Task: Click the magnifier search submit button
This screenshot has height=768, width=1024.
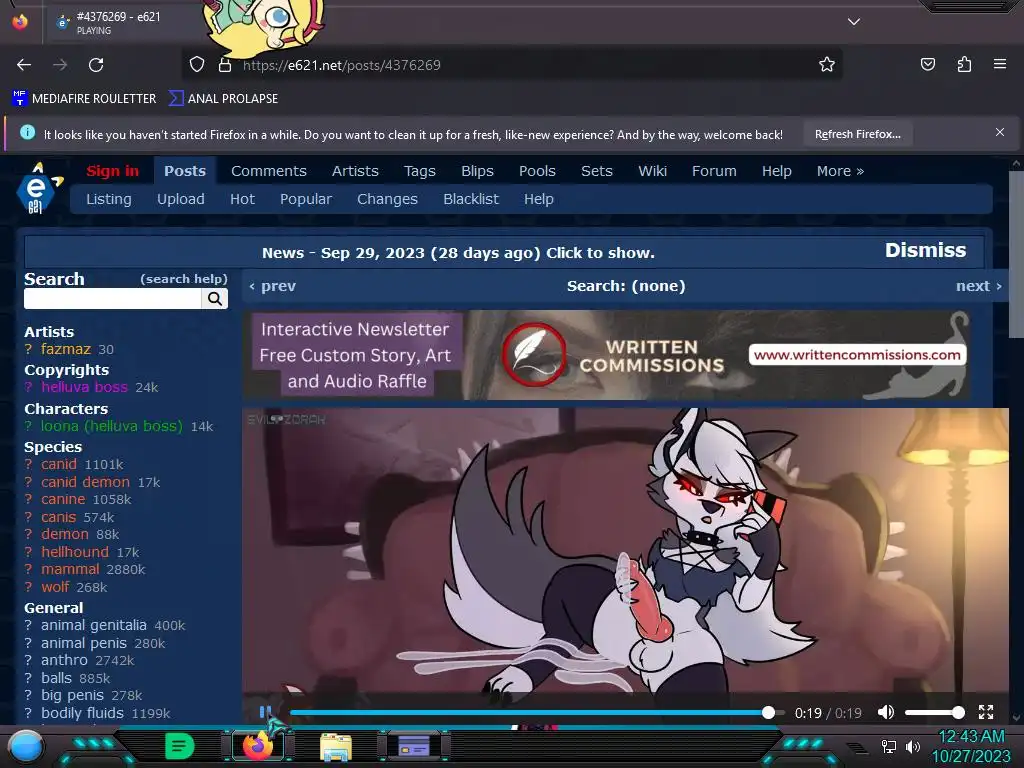Action: click(x=214, y=298)
